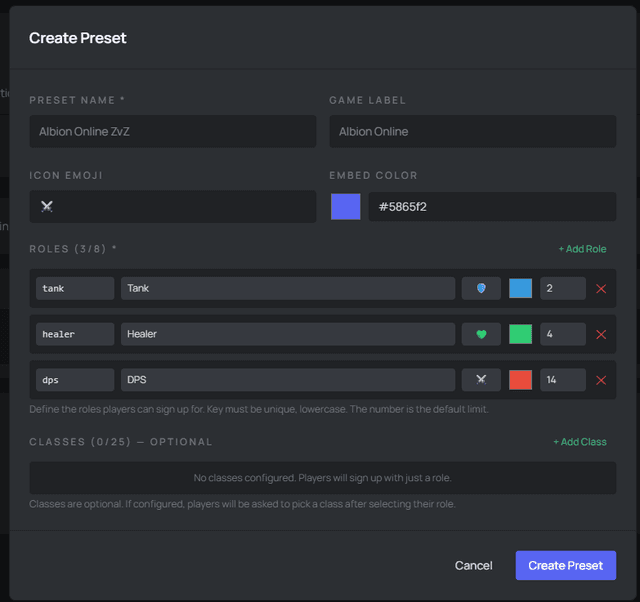640x602 pixels.
Task: Click the + Add Class link
Action: [580, 442]
